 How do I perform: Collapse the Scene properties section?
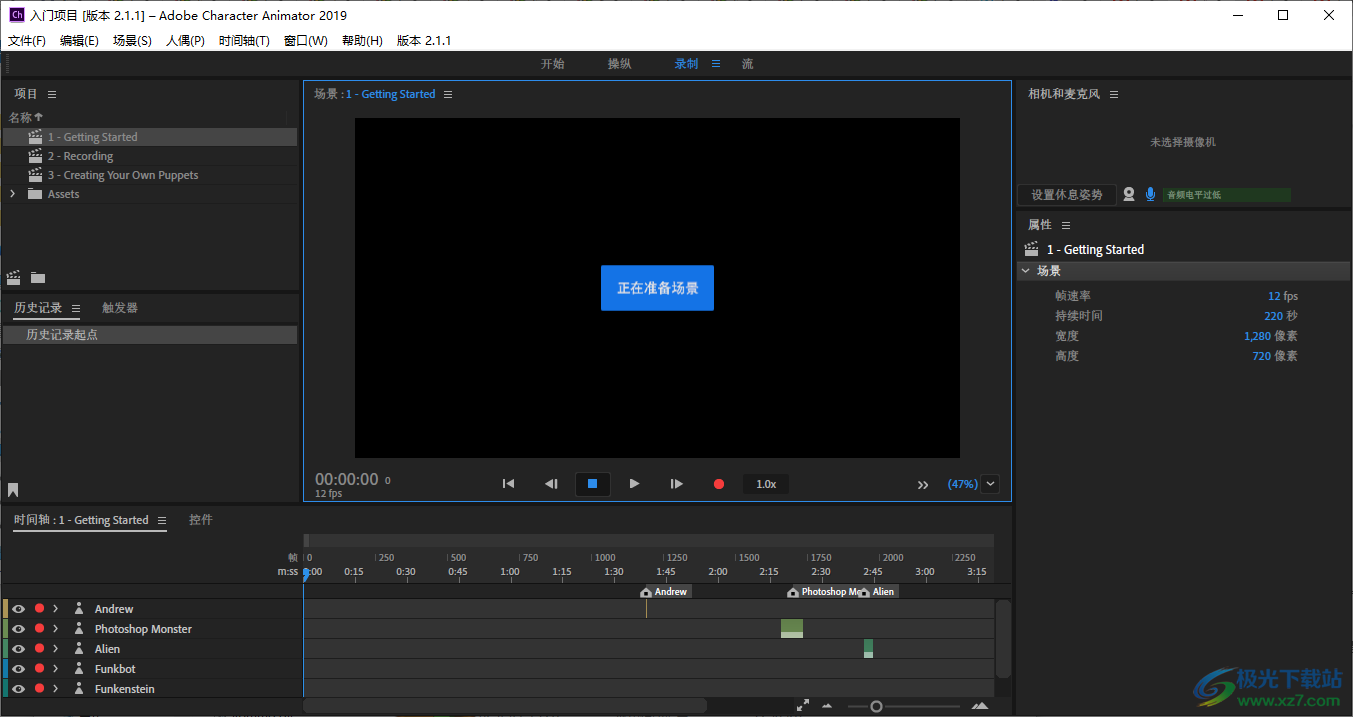[1026, 271]
